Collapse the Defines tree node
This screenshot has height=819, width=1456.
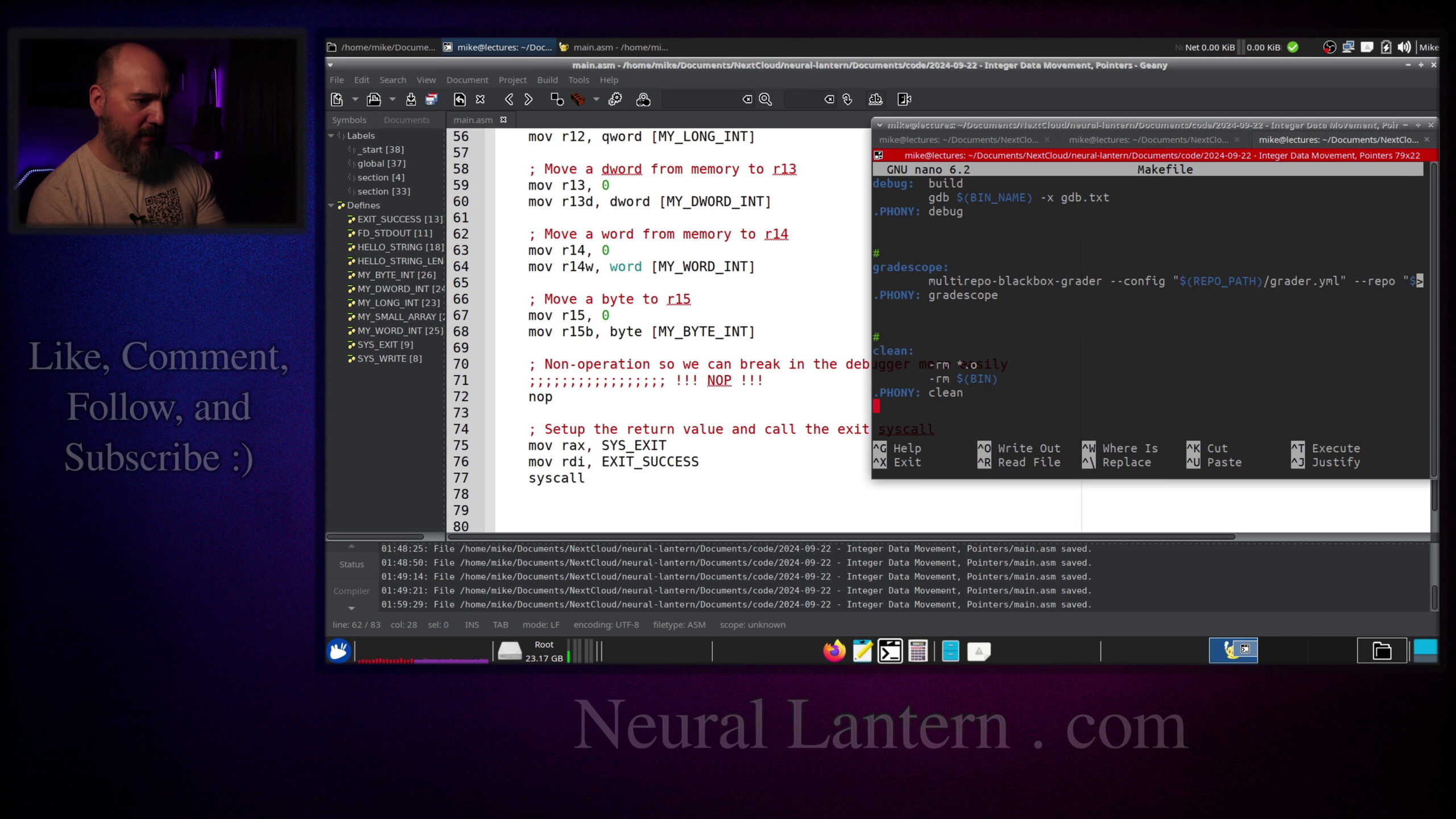(x=332, y=205)
